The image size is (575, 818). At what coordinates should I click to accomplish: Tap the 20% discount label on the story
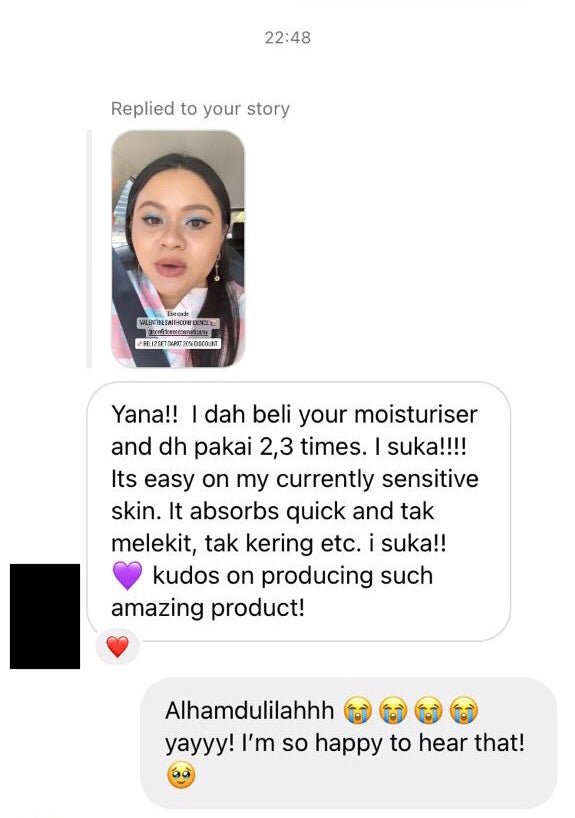[178, 344]
